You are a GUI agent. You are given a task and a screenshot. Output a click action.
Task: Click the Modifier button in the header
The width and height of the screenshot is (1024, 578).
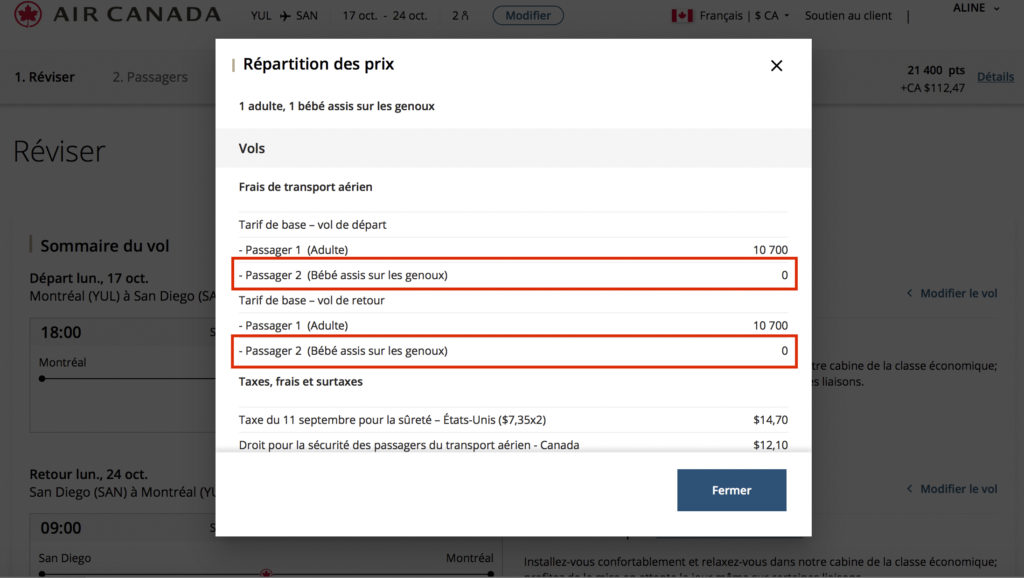(x=528, y=15)
